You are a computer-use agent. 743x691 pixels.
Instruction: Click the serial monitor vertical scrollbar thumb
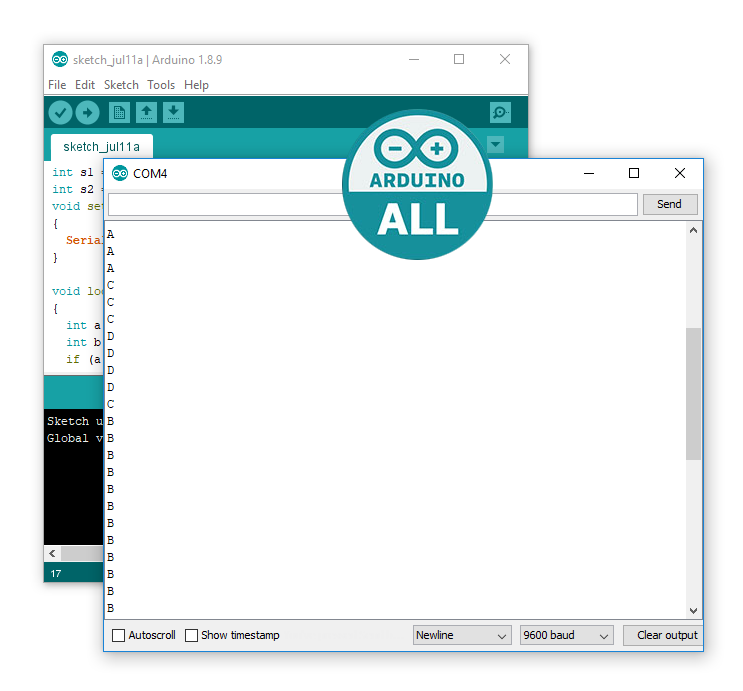click(693, 393)
